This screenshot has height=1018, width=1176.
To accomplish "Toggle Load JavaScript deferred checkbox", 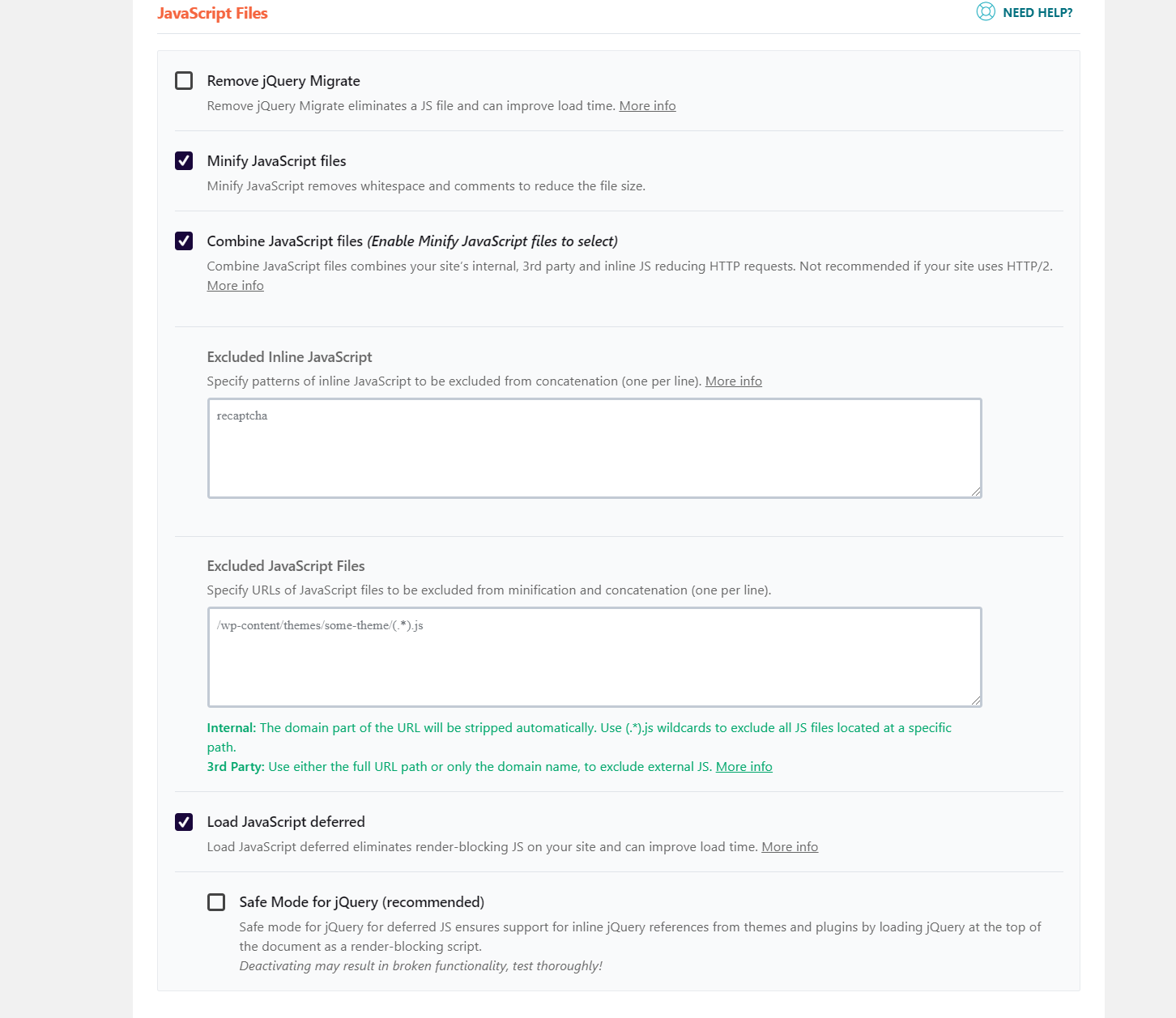I will pos(184,822).
